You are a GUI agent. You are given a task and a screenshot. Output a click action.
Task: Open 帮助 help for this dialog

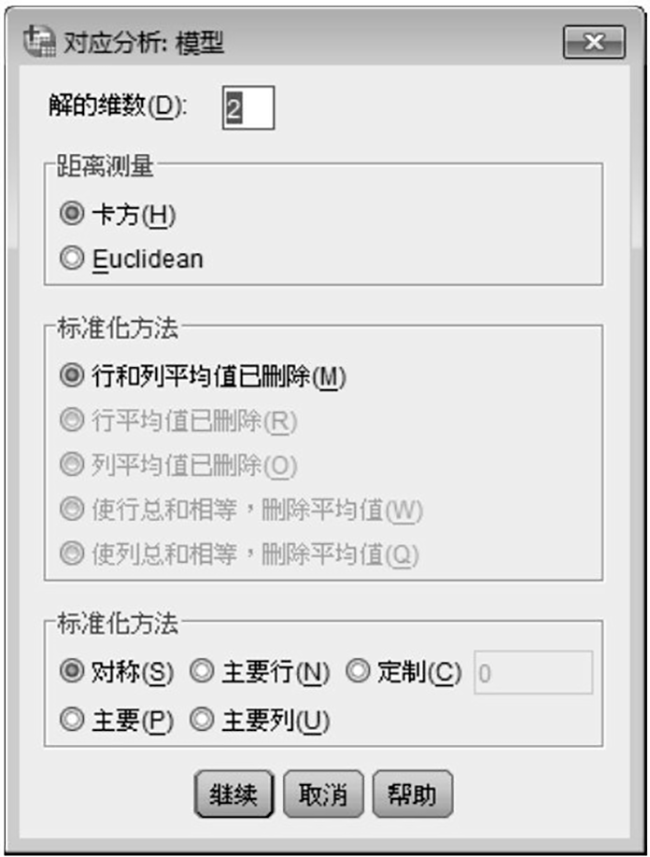coord(412,795)
